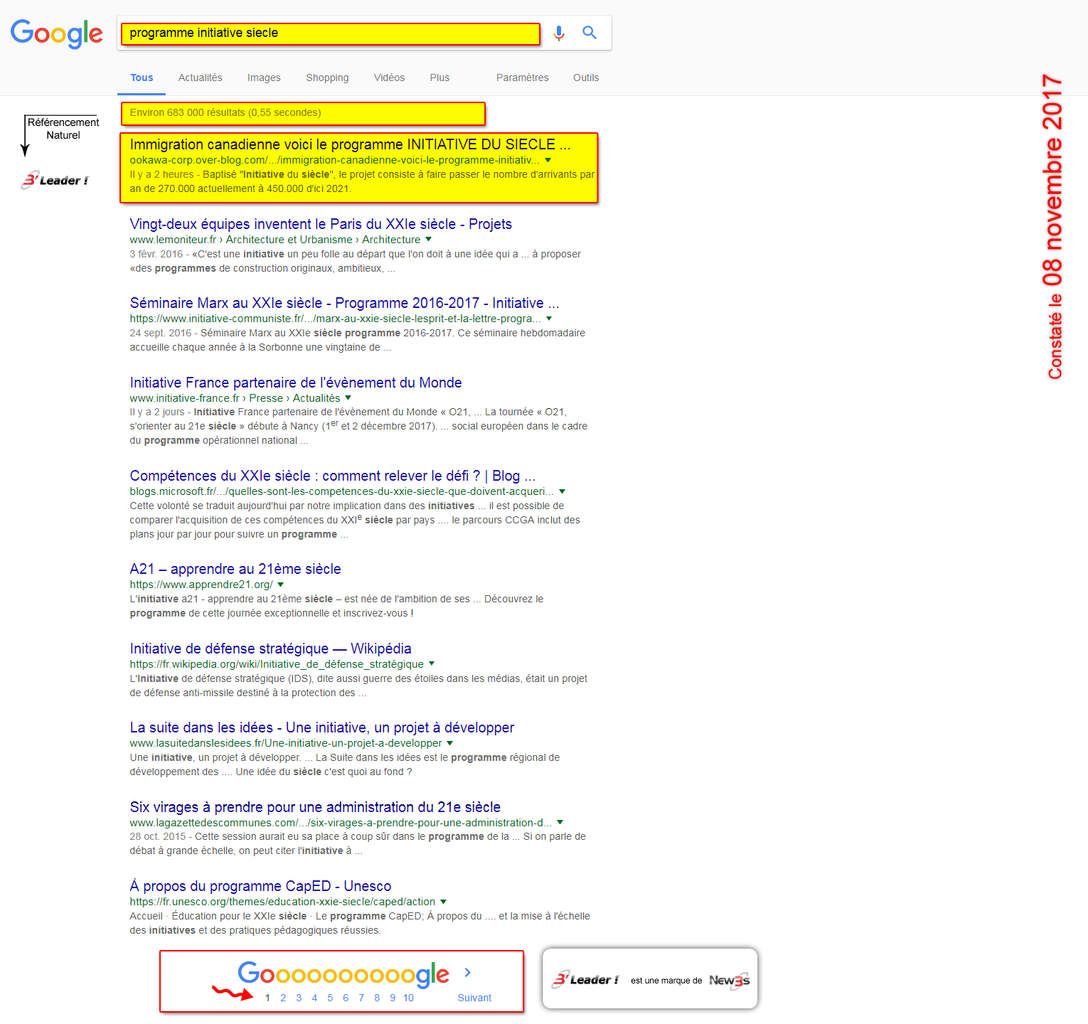Expand dropdown arrow next to fr.unesco.org URL

click(x=443, y=902)
